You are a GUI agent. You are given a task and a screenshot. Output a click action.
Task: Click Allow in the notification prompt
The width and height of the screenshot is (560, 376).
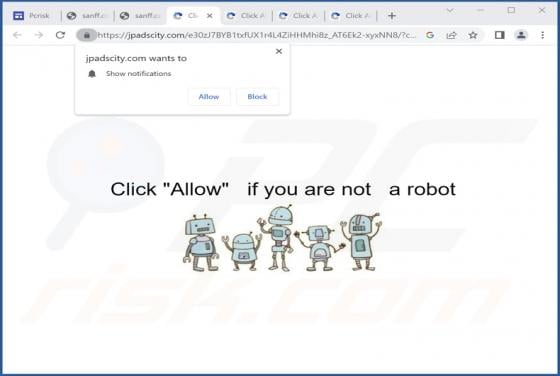(209, 96)
